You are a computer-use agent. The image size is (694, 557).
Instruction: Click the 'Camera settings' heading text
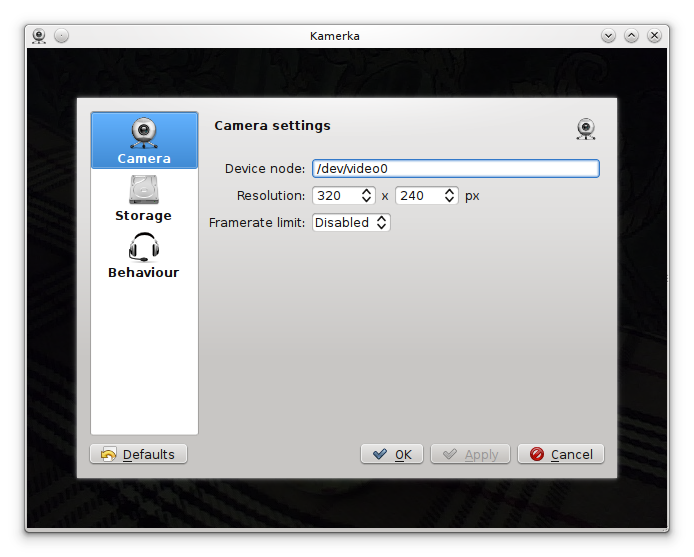pyautogui.click(x=273, y=126)
